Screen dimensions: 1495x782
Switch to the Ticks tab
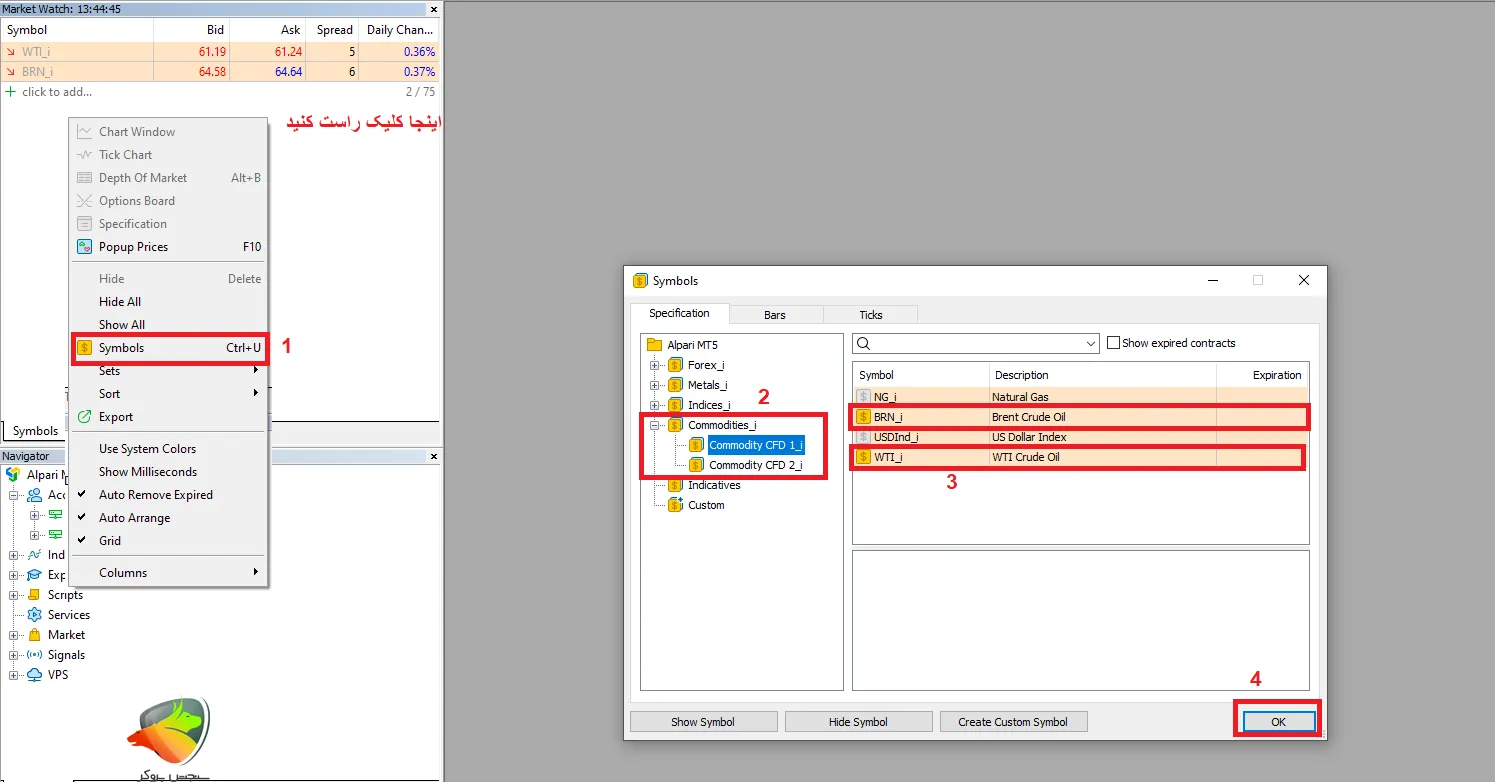pos(870,315)
